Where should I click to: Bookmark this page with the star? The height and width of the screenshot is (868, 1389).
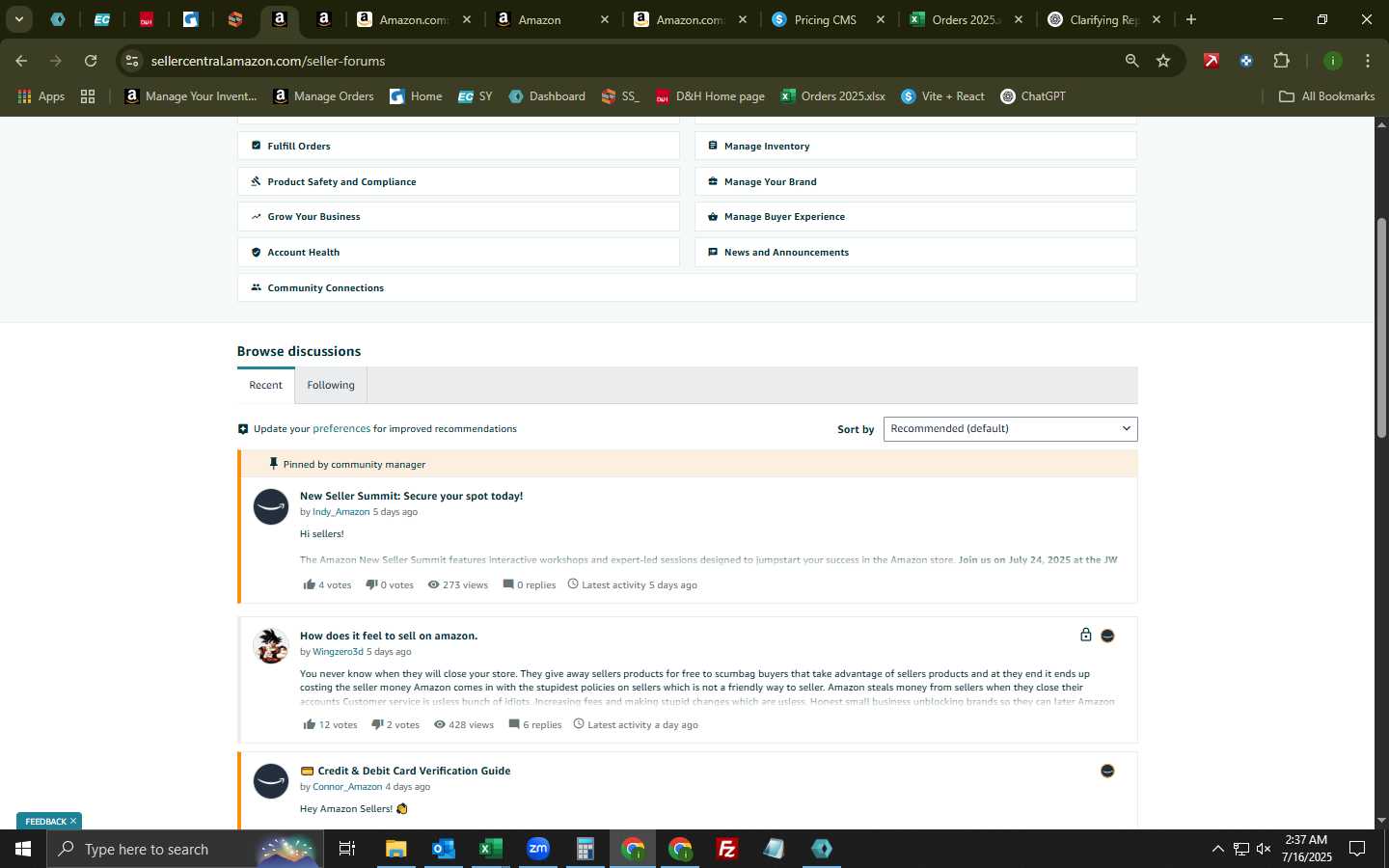tap(1163, 61)
